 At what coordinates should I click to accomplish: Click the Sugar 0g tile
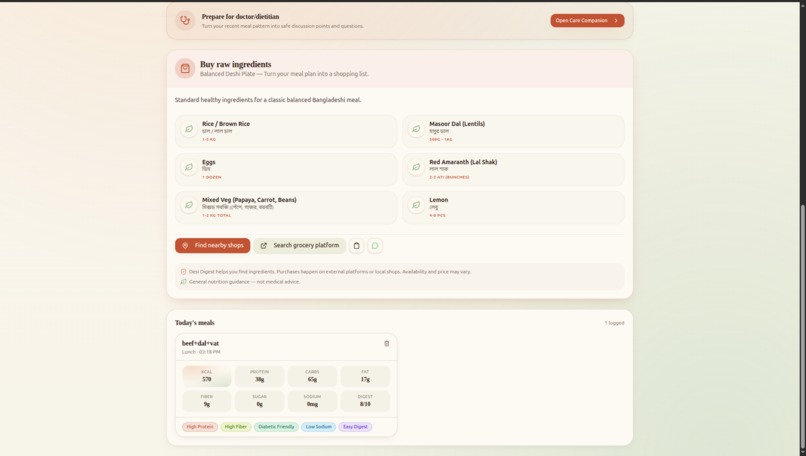(x=260, y=401)
